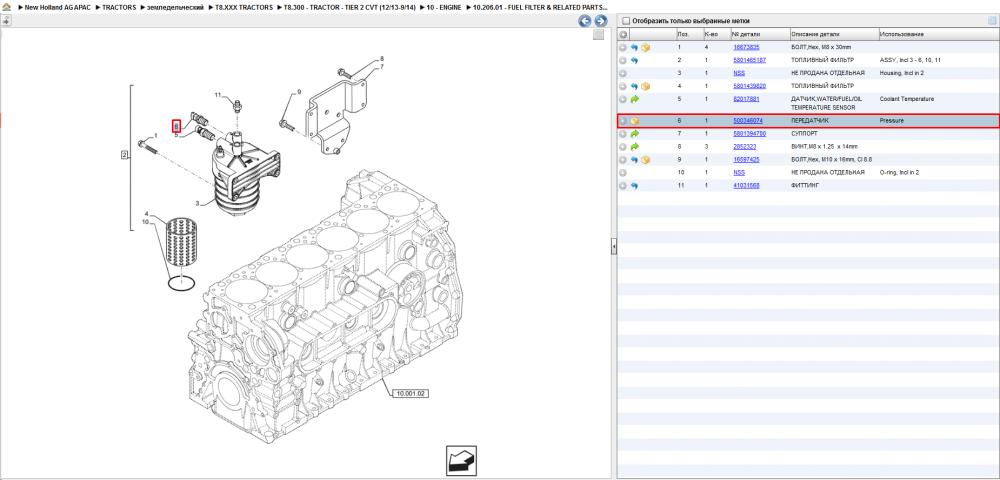
Task: Select callout 2 box on the diagram
Action: (x=125, y=154)
